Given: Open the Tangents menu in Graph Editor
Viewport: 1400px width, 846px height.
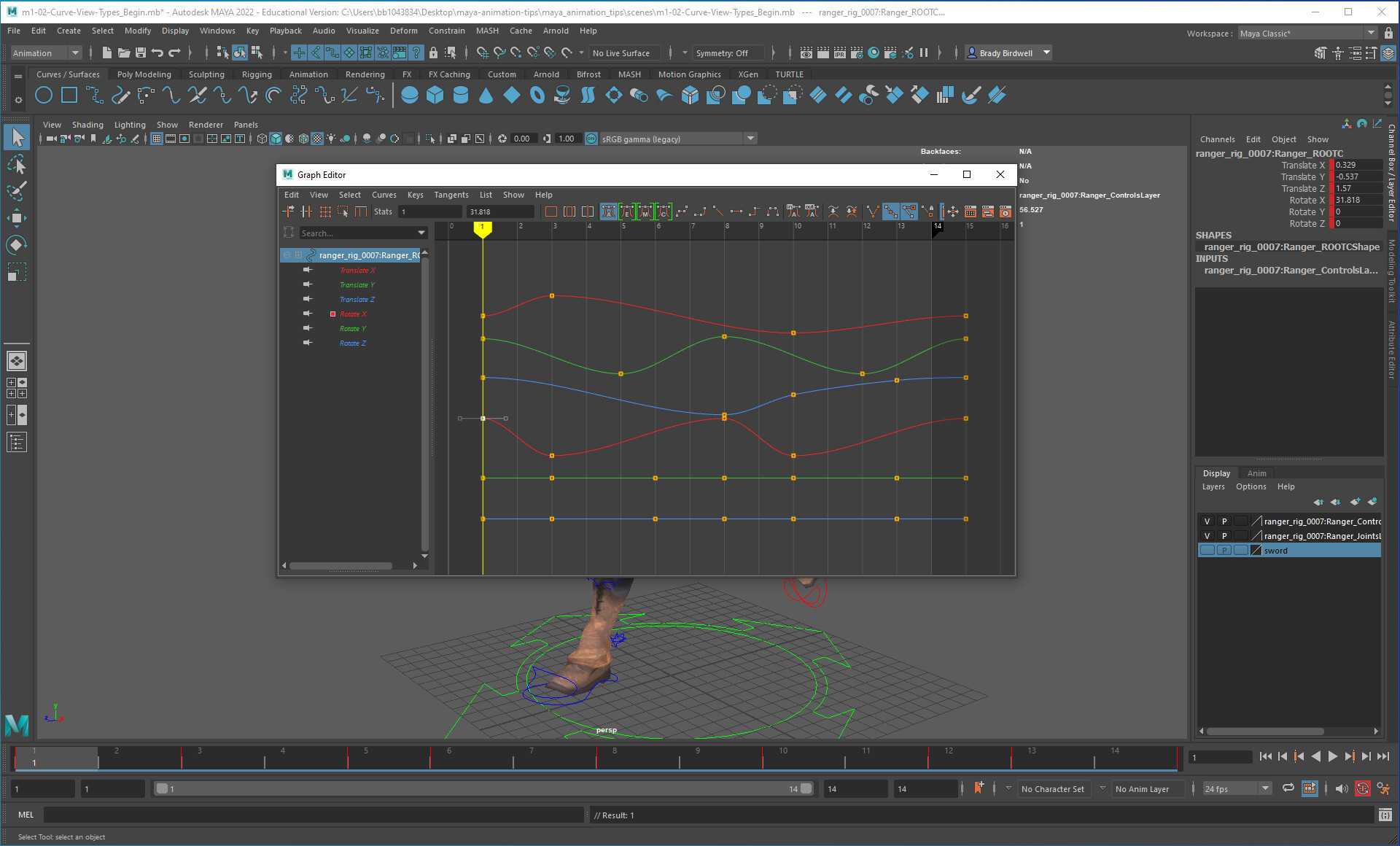Looking at the screenshot, I should click(x=451, y=195).
